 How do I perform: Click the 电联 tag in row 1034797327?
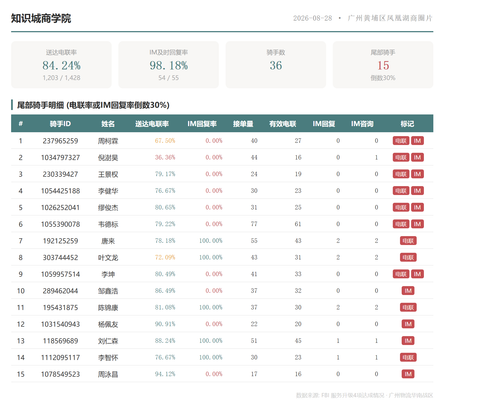coord(401,157)
